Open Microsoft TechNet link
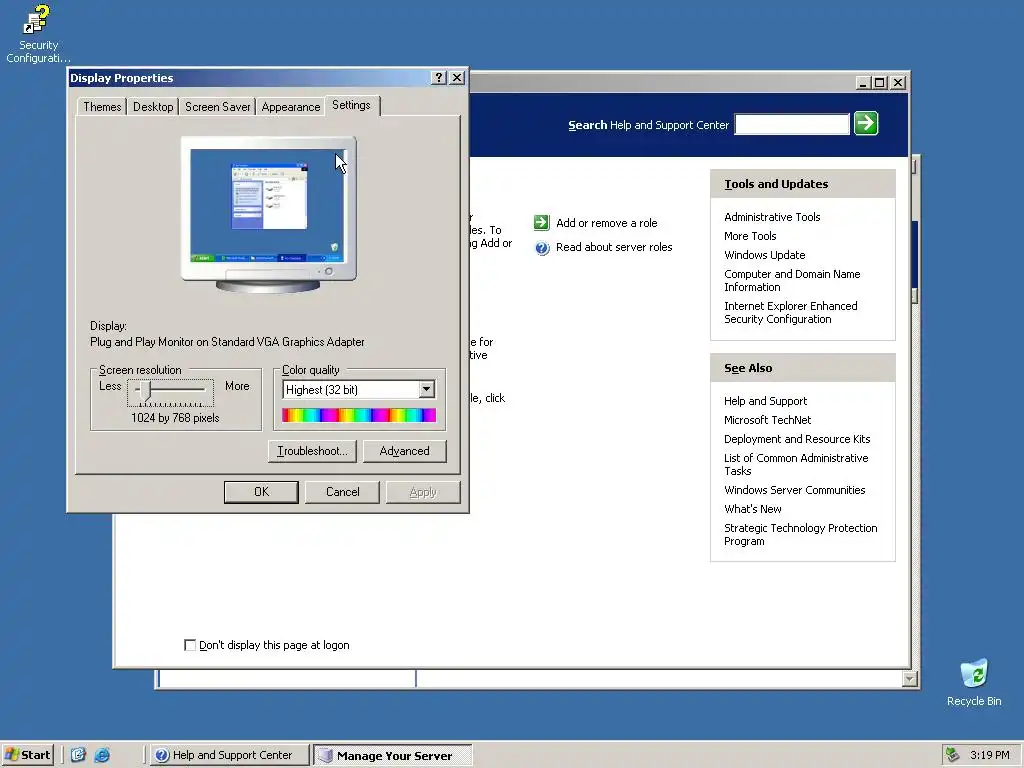The width and height of the screenshot is (1024, 768). [x=767, y=420]
